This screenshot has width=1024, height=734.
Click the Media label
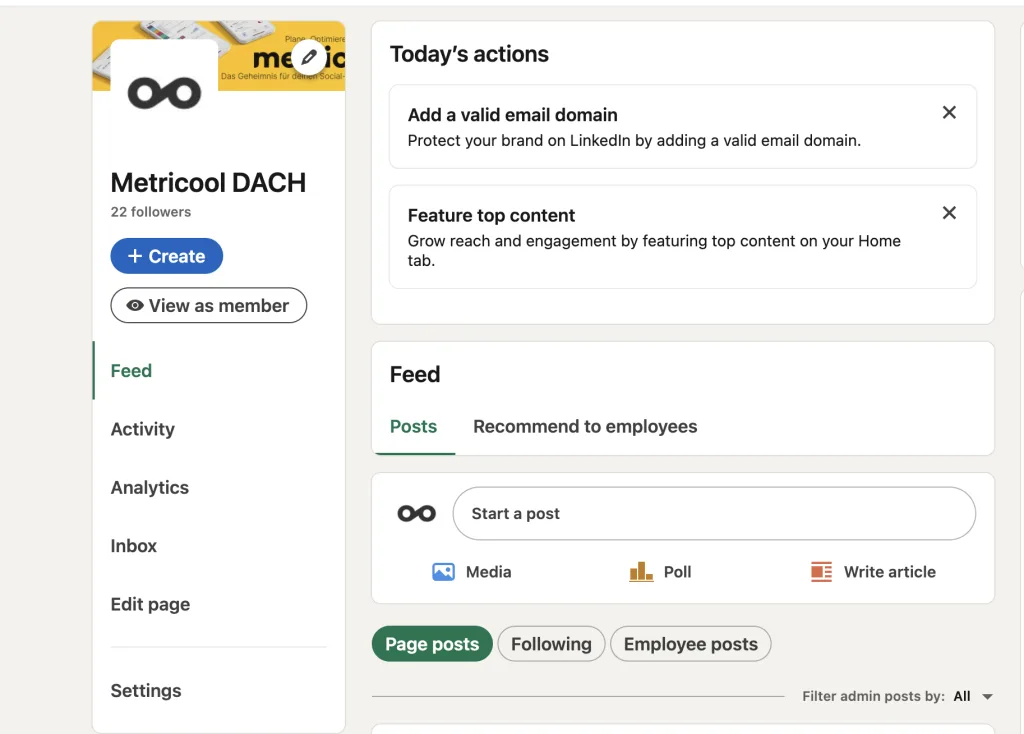click(488, 572)
